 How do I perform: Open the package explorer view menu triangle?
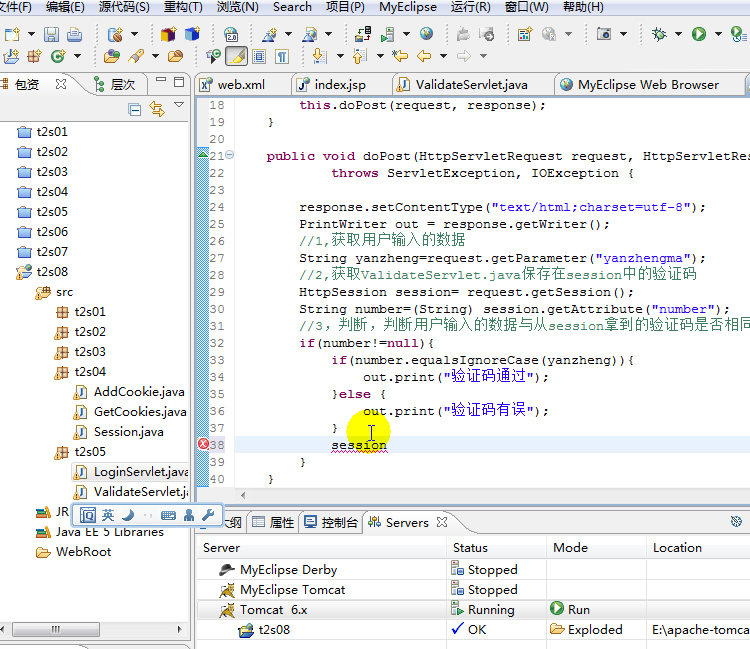tap(179, 105)
